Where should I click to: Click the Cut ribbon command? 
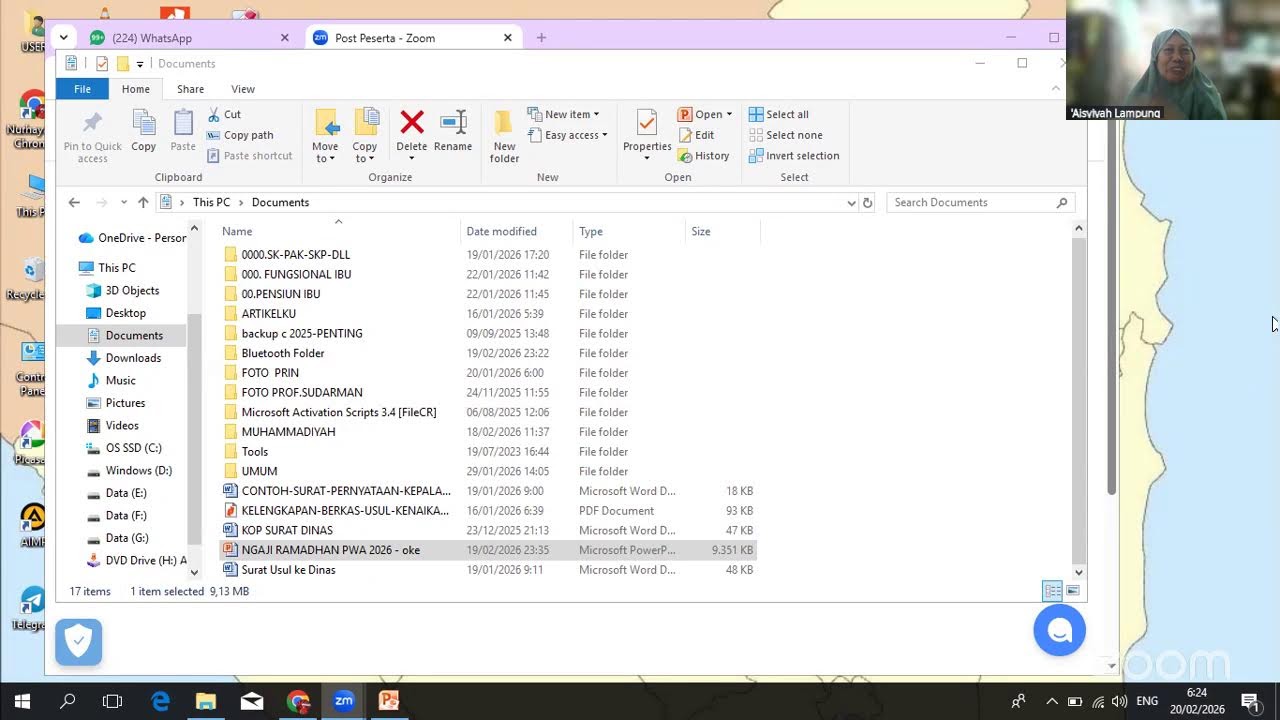(224, 114)
